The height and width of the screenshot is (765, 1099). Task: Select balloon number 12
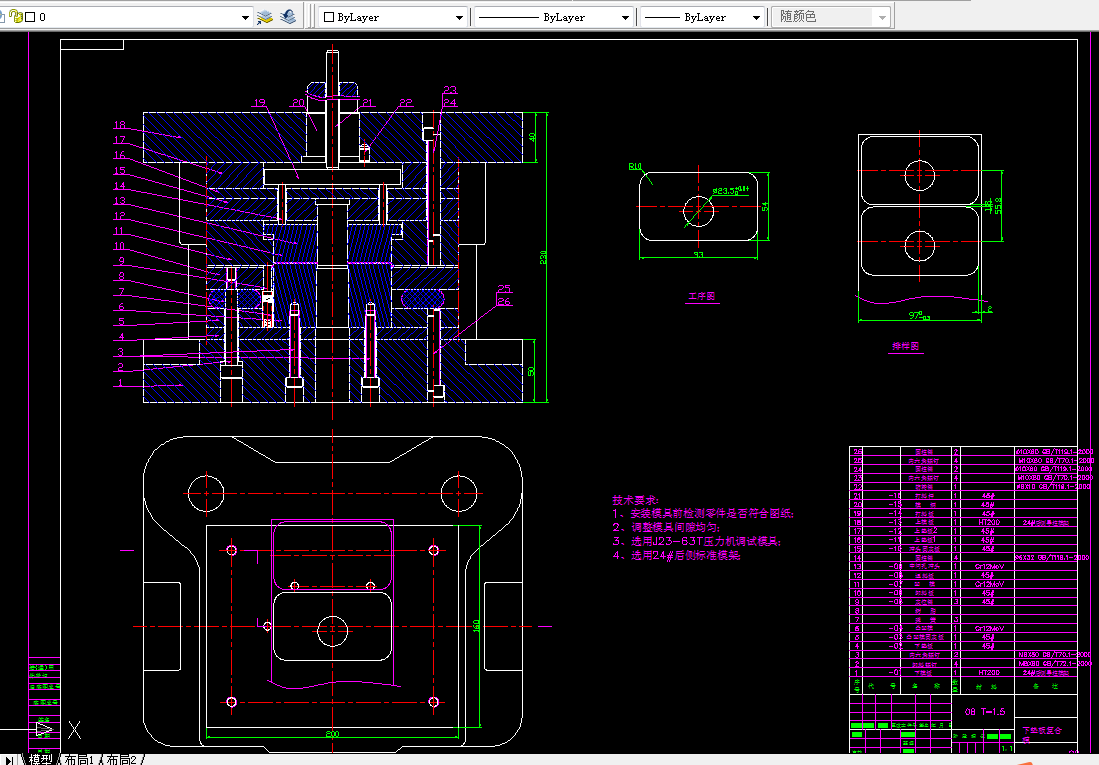(120, 216)
